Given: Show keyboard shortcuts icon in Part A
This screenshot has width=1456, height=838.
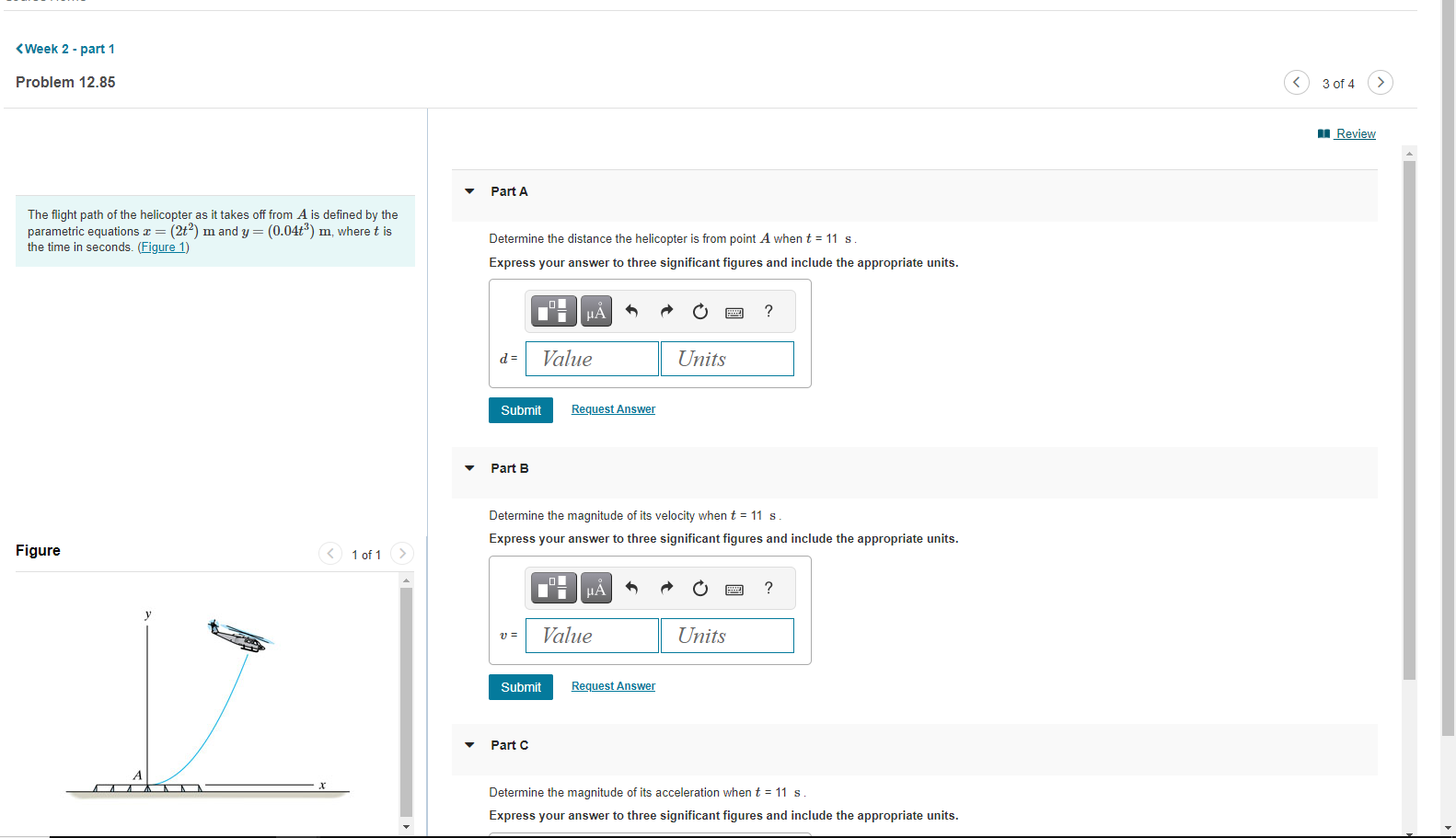Looking at the screenshot, I should pos(734,313).
